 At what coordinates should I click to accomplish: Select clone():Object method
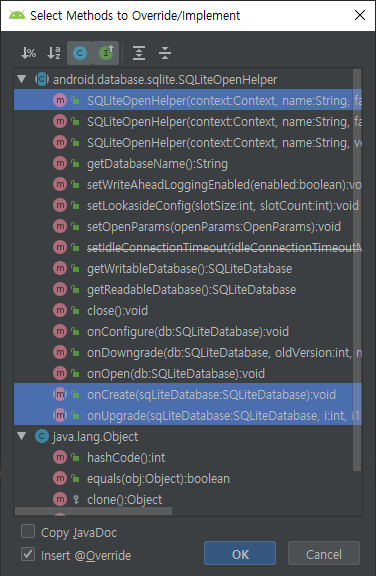(188, 499)
